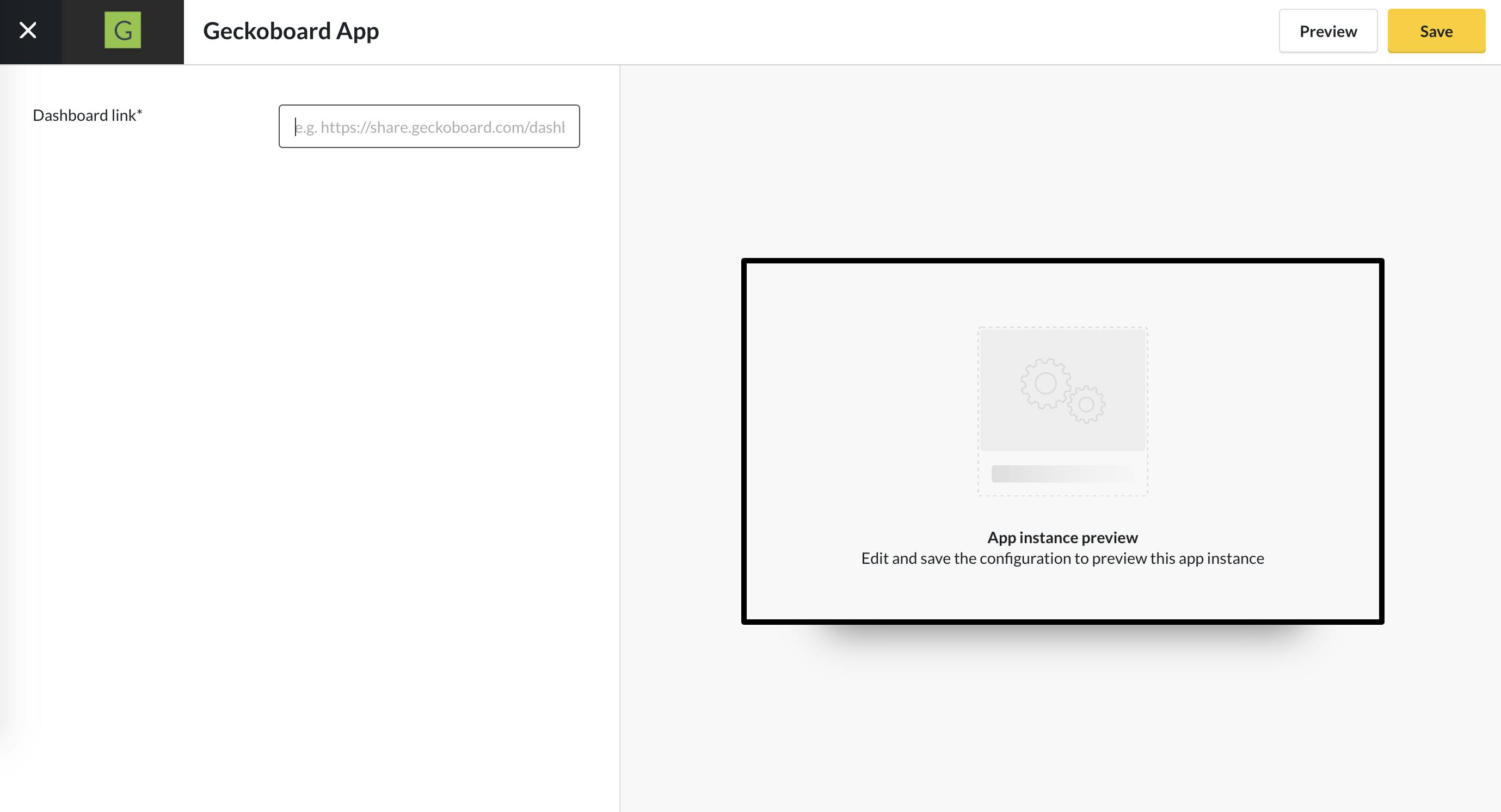This screenshot has height=812, width=1501.
Task: Click the green Geckoboard G app icon
Action: click(122, 30)
